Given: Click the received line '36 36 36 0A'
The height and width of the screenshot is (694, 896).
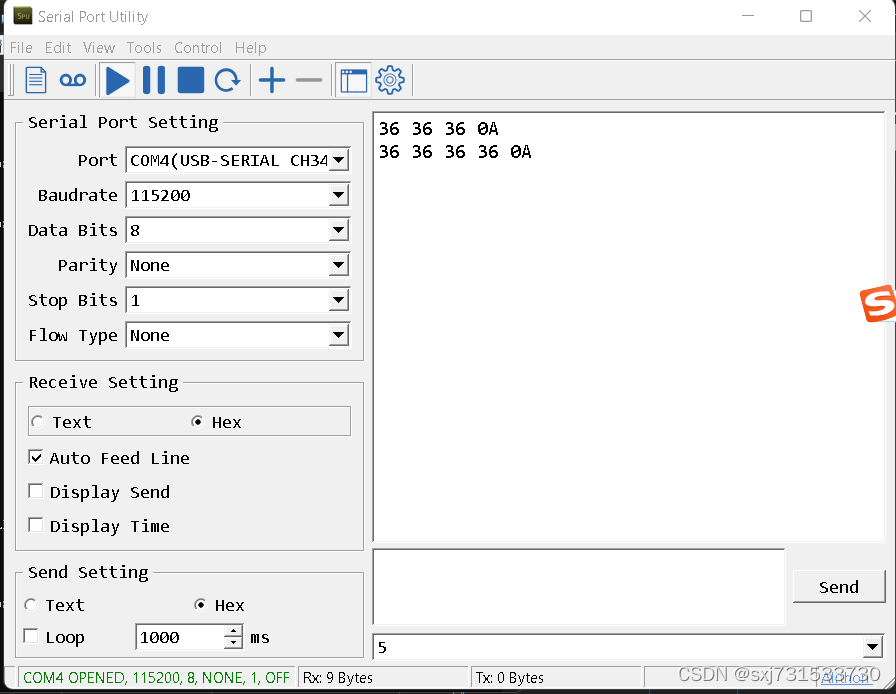Looking at the screenshot, I should coord(438,129).
